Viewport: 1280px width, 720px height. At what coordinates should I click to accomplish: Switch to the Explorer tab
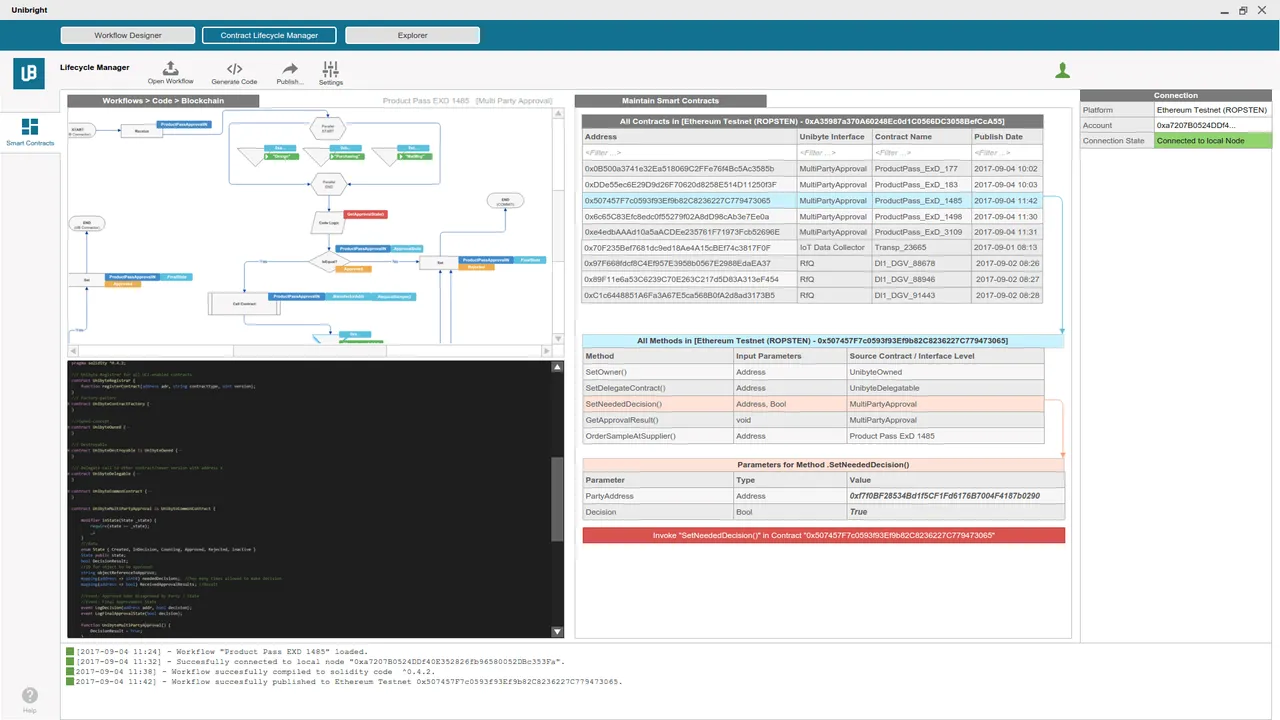tap(412, 35)
